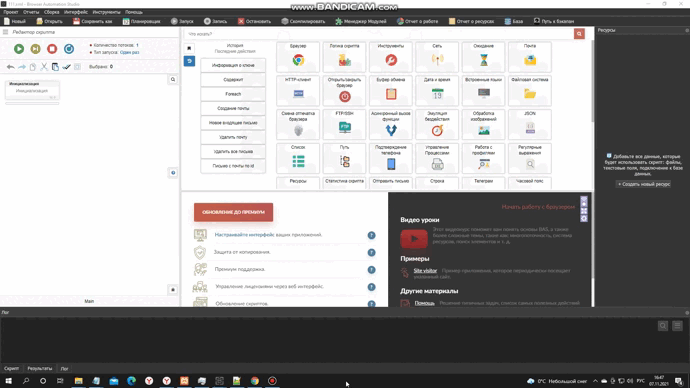Select Создание почты in history list
The width and height of the screenshot is (690, 388).
point(233,108)
